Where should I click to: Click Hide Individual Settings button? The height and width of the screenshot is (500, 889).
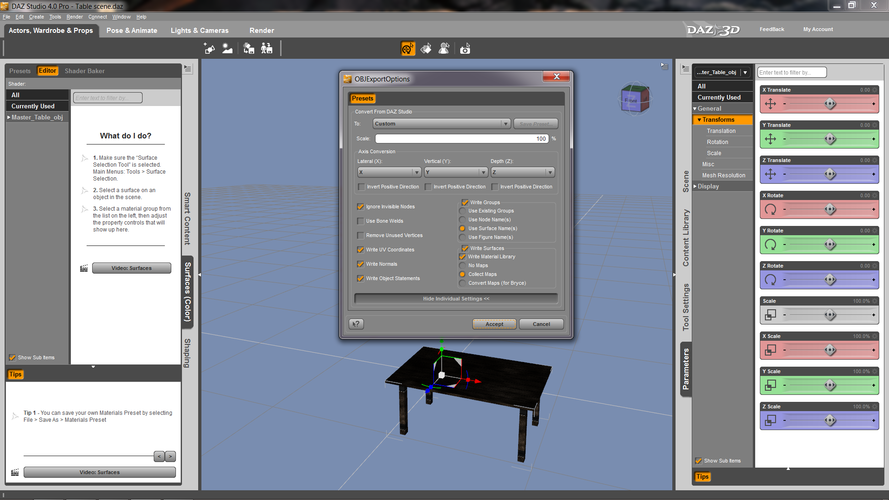[456, 299]
